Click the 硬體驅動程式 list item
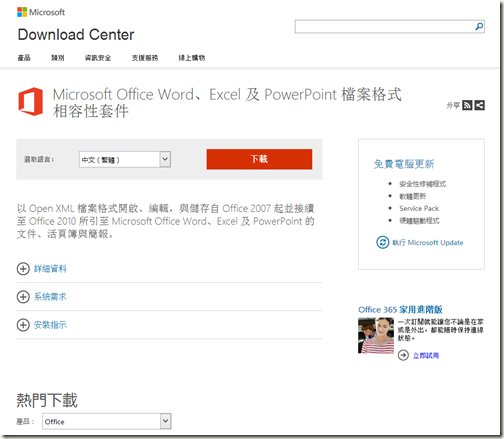Image resolution: width=504 pixels, height=439 pixels. (419, 221)
